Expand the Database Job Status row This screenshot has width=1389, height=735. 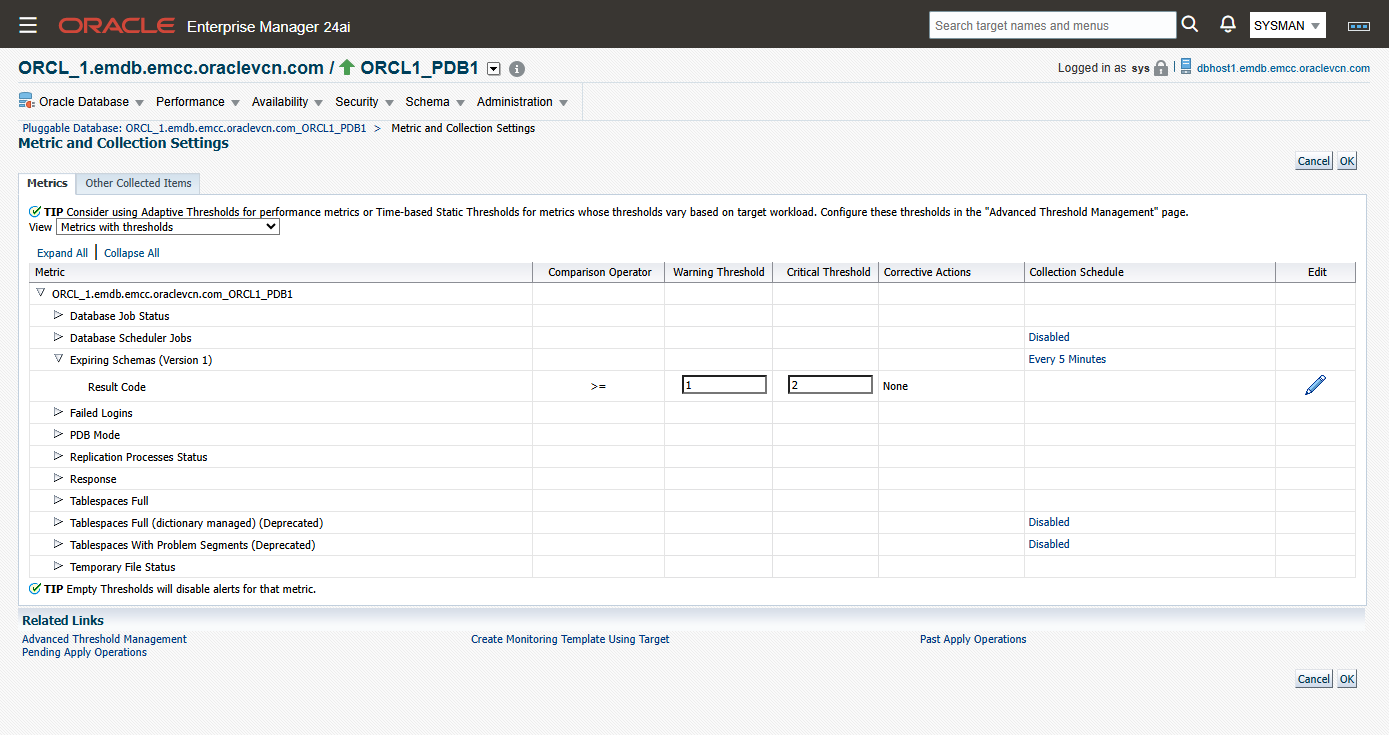59,315
